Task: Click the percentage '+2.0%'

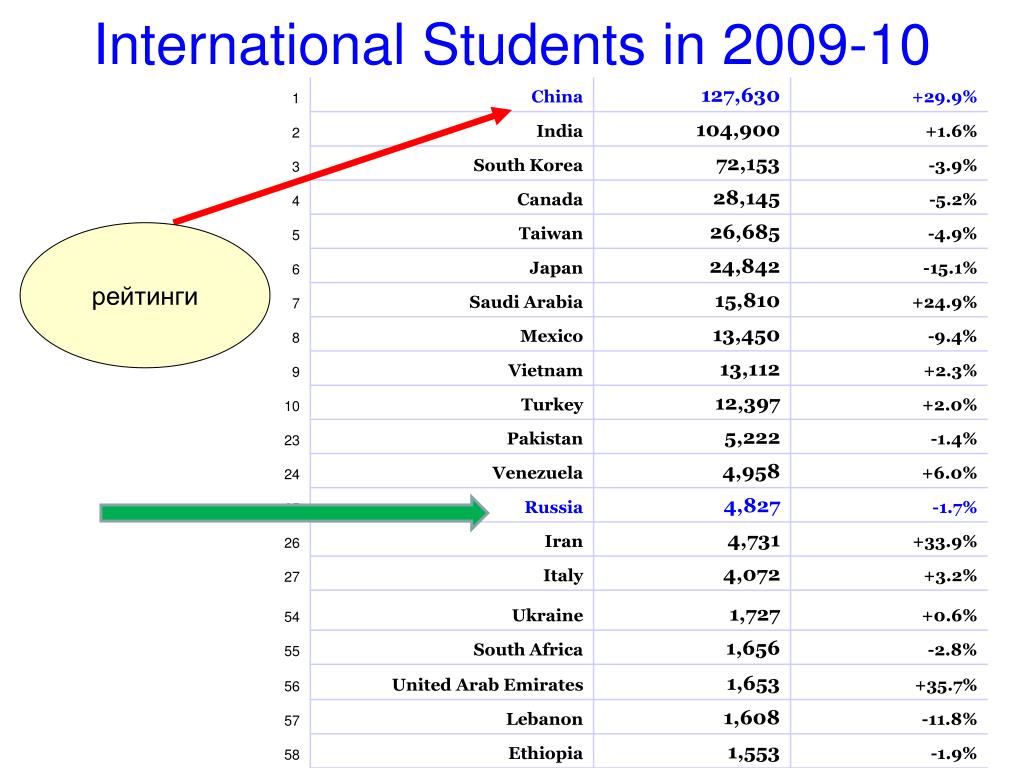Action: [950, 406]
